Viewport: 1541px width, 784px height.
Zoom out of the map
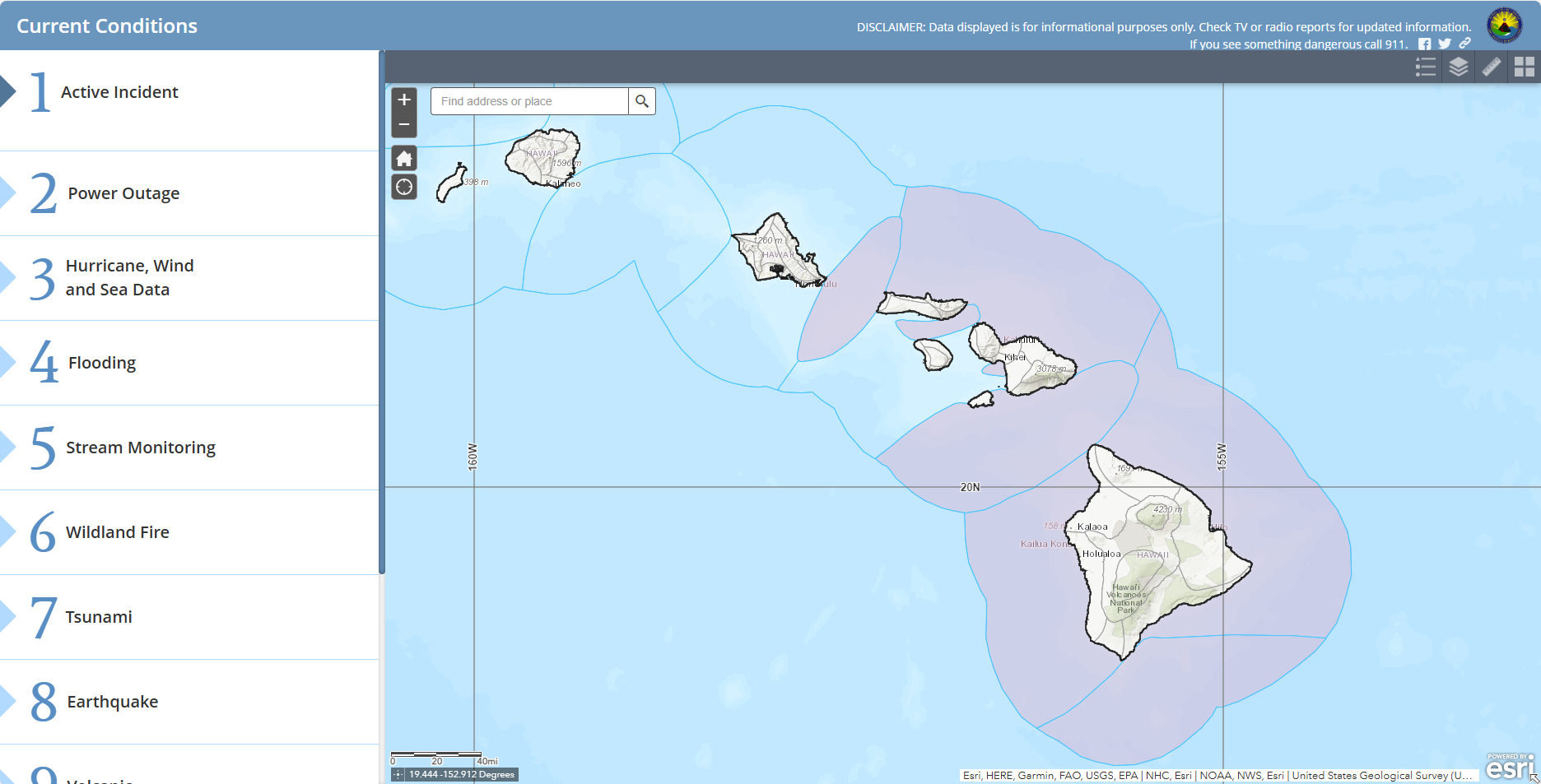[404, 125]
